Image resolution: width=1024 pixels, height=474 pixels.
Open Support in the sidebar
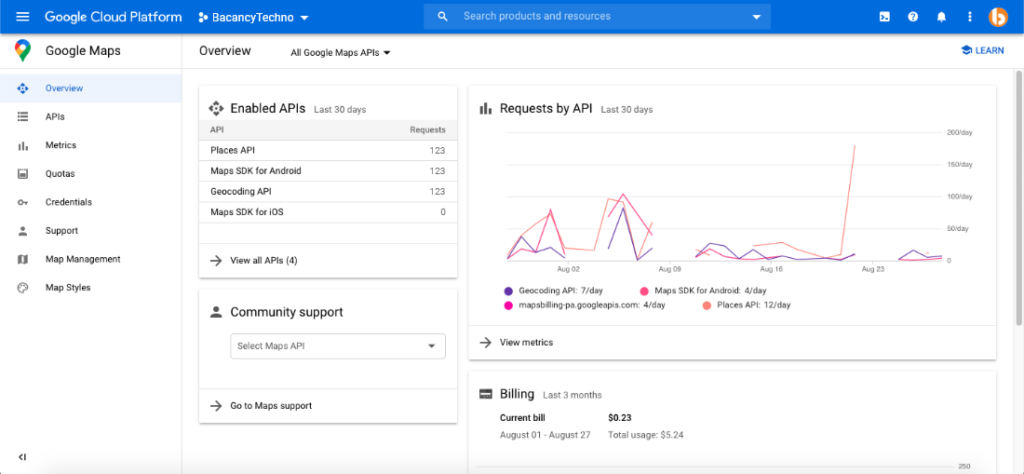point(91,230)
